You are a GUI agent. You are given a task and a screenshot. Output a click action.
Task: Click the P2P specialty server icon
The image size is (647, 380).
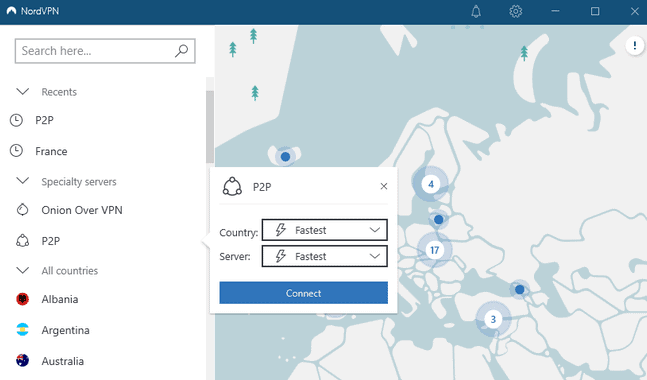[x=22, y=241]
